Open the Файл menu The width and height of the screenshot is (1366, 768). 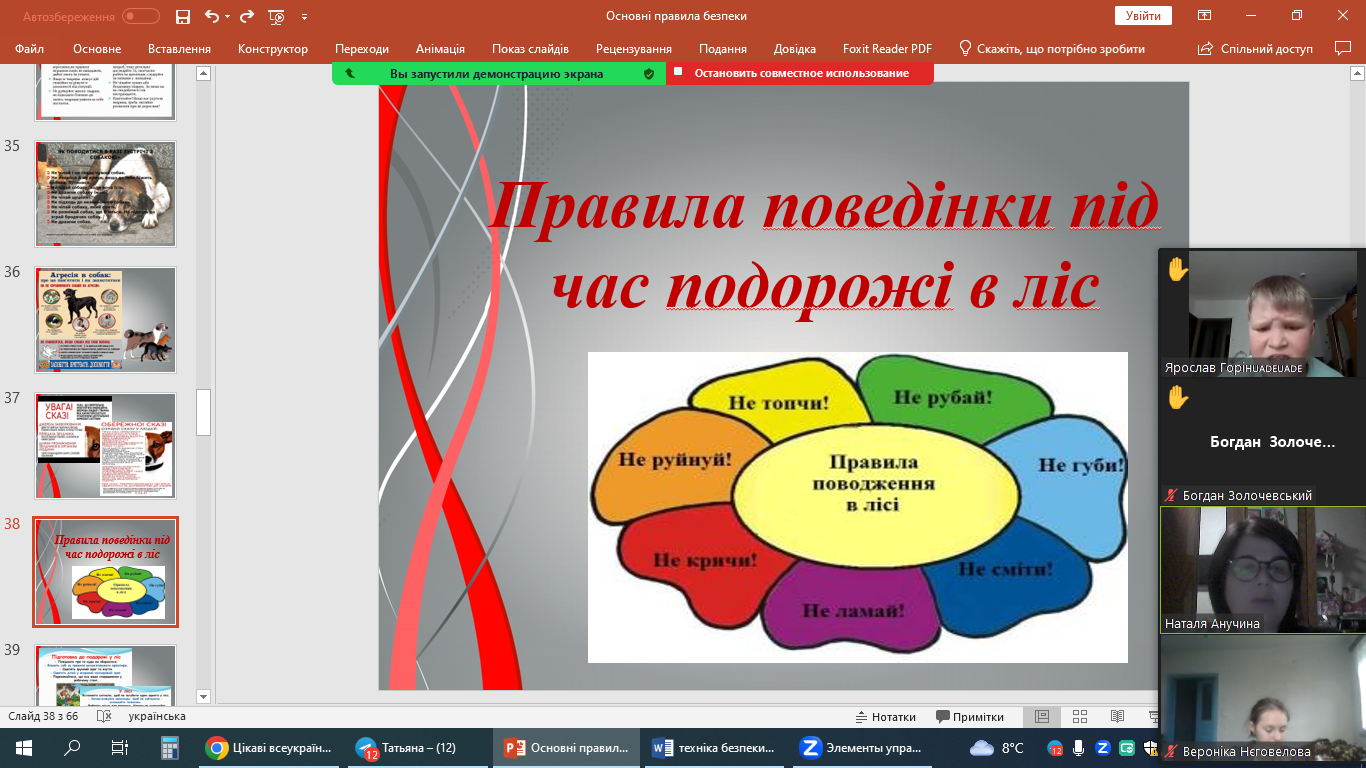30,48
